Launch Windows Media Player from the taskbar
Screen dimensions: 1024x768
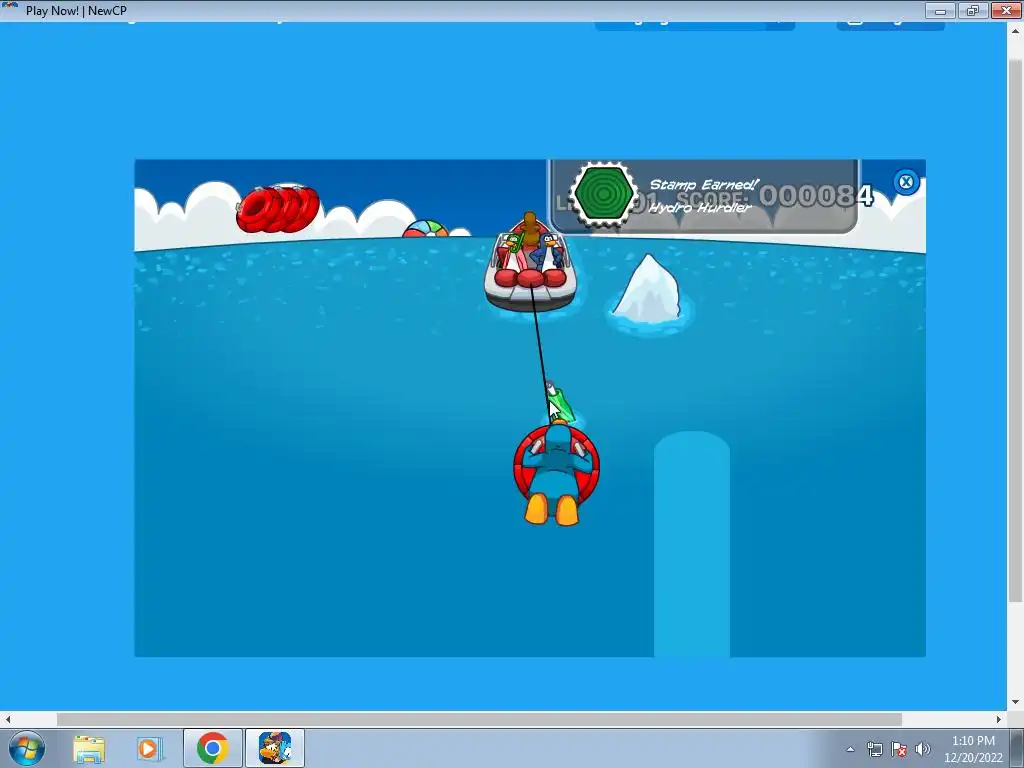(149, 749)
